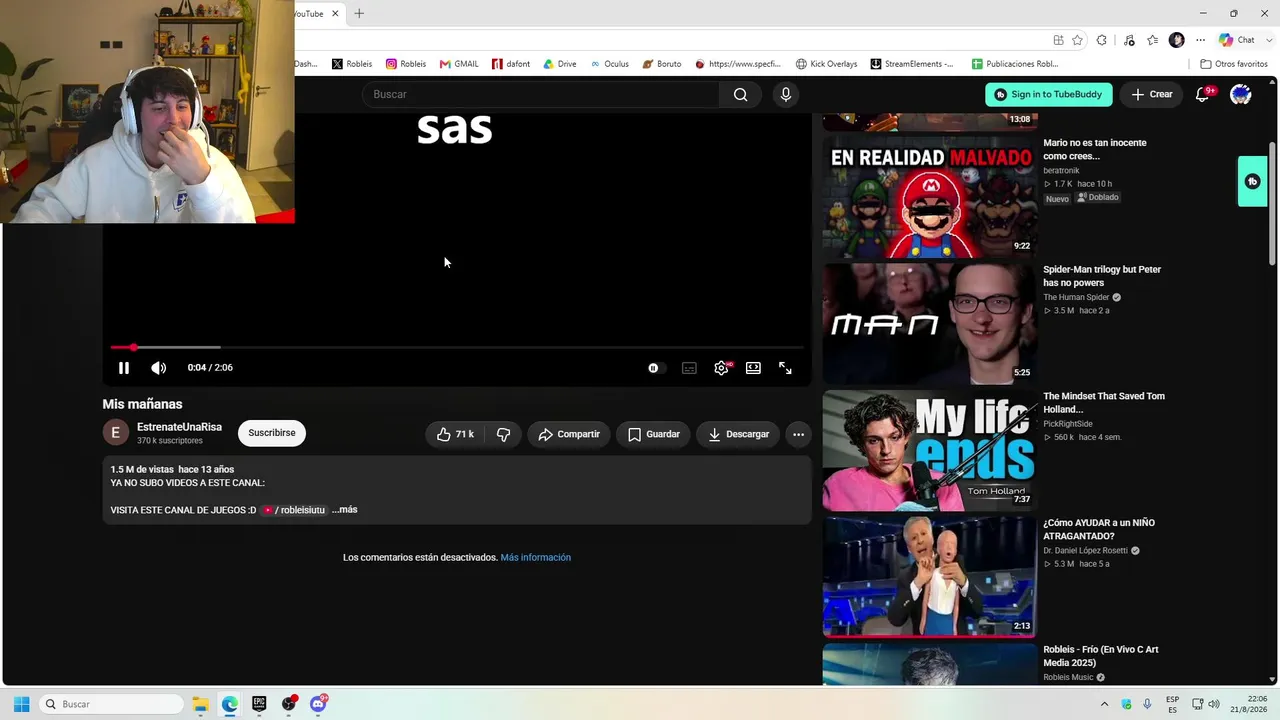Image resolution: width=1280 pixels, height=720 pixels.
Task: Open The Human Spider channel name
Action: [1076, 297]
